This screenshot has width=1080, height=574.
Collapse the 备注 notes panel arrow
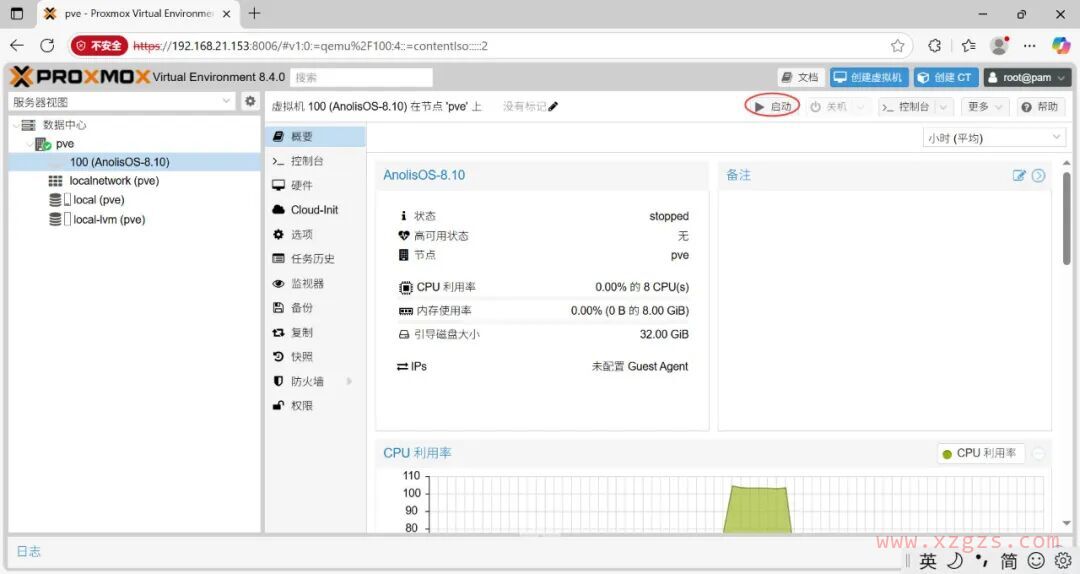coord(1038,175)
